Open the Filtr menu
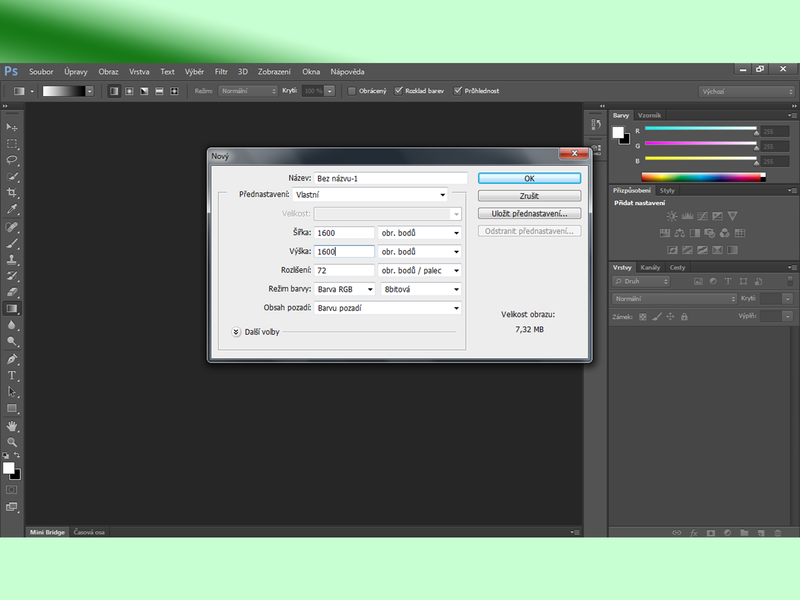 pos(221,72)
